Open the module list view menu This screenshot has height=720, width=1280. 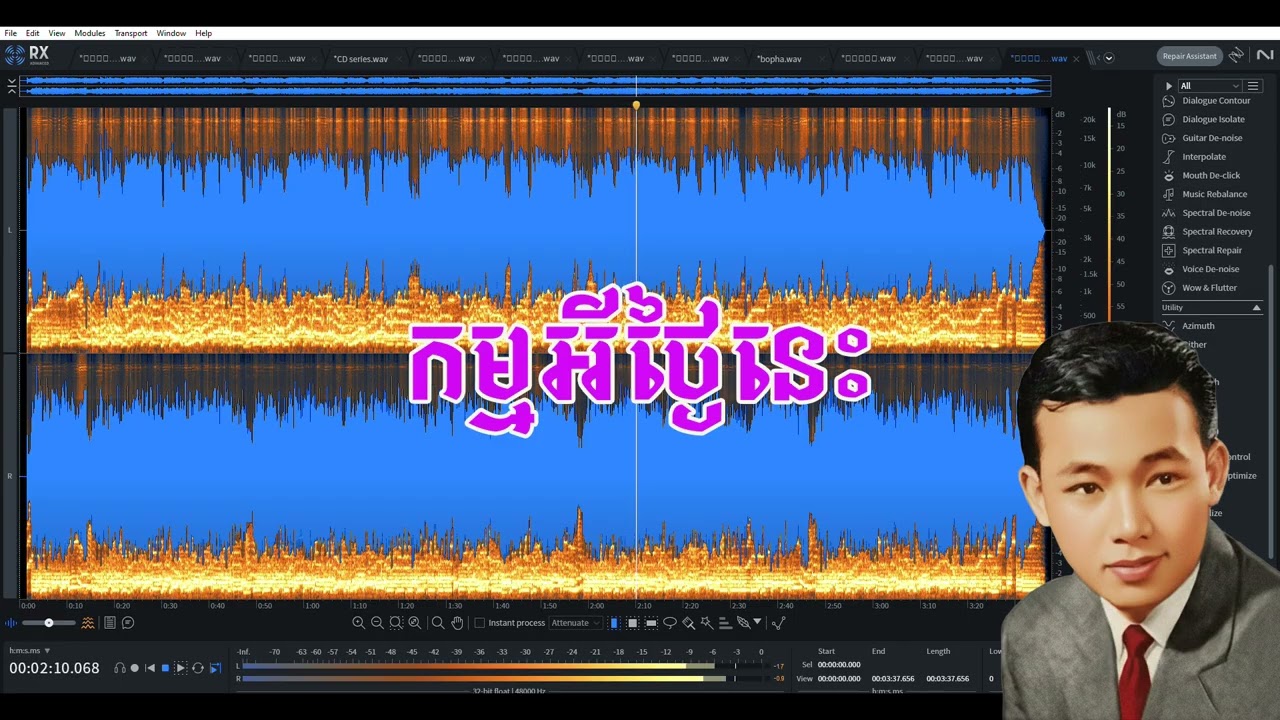(1253, 86)
